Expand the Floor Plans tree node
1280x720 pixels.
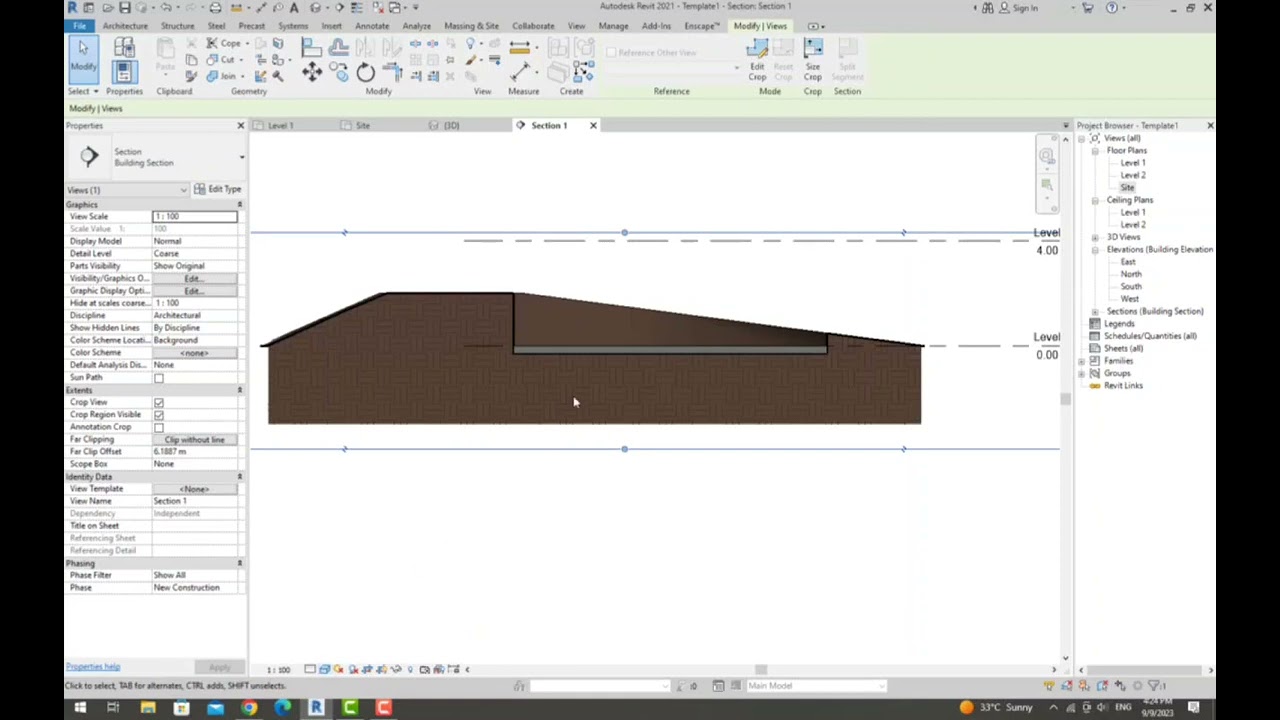(1095, 151)
